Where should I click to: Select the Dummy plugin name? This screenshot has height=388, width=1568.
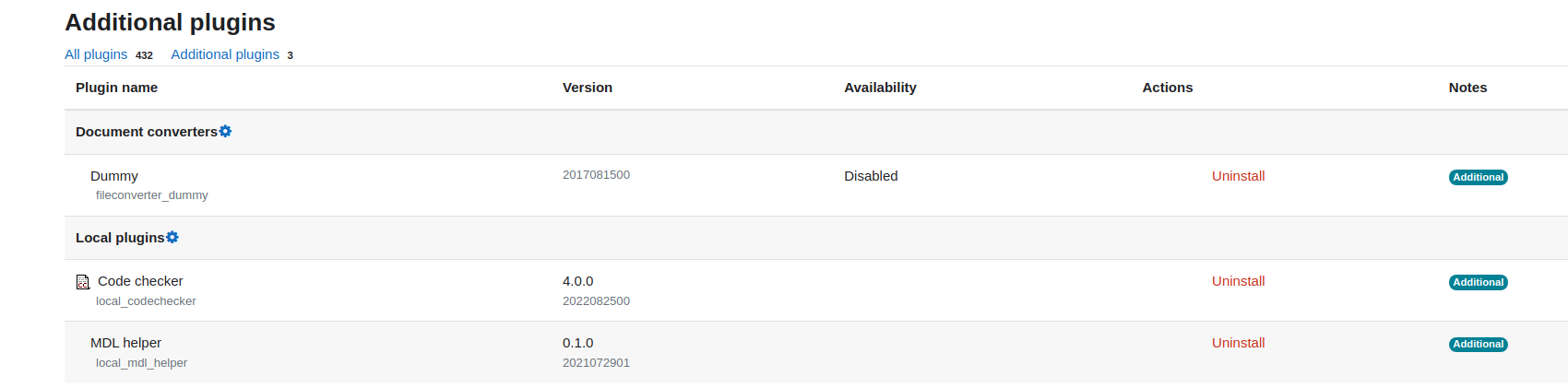point(114,176)
